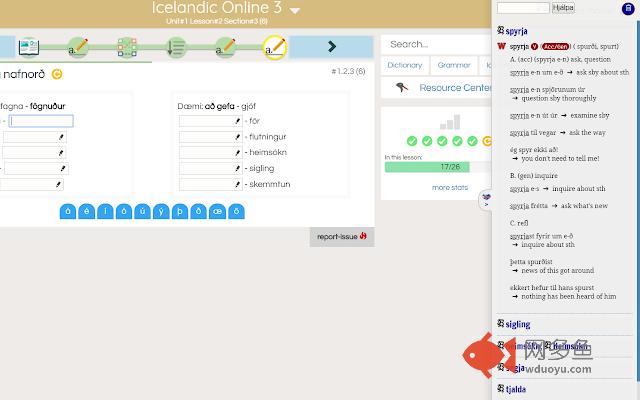The image size is (640, 400).
Task: Go to the list-ordering exercise step icon
Action: pos(176,46)
